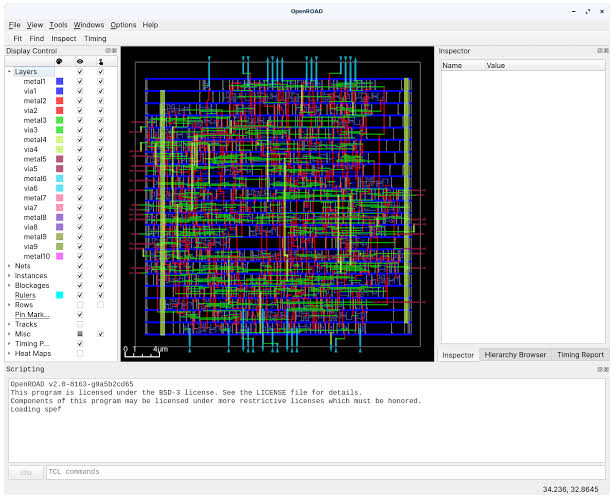Screen dimensions: 614x499
Task: Click the Inspect toolbar button
Action: tap(64, 39)
